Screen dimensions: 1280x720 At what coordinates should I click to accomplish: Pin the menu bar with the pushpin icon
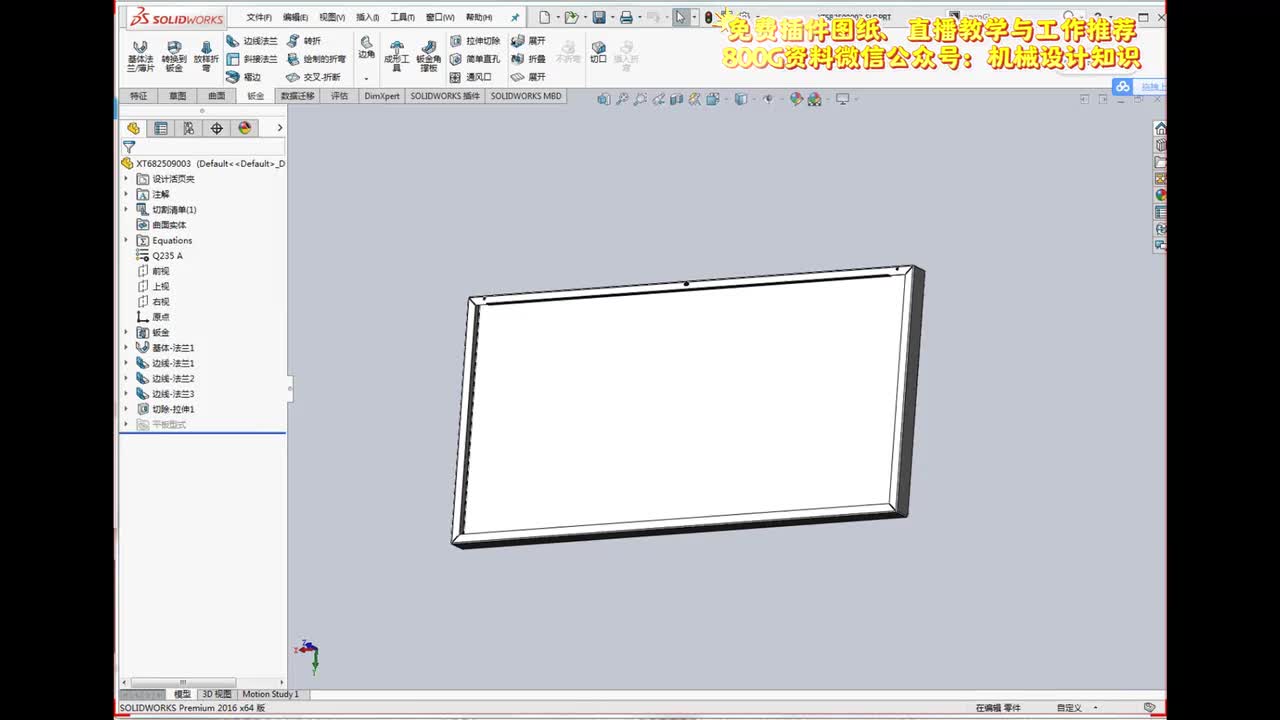515,17
